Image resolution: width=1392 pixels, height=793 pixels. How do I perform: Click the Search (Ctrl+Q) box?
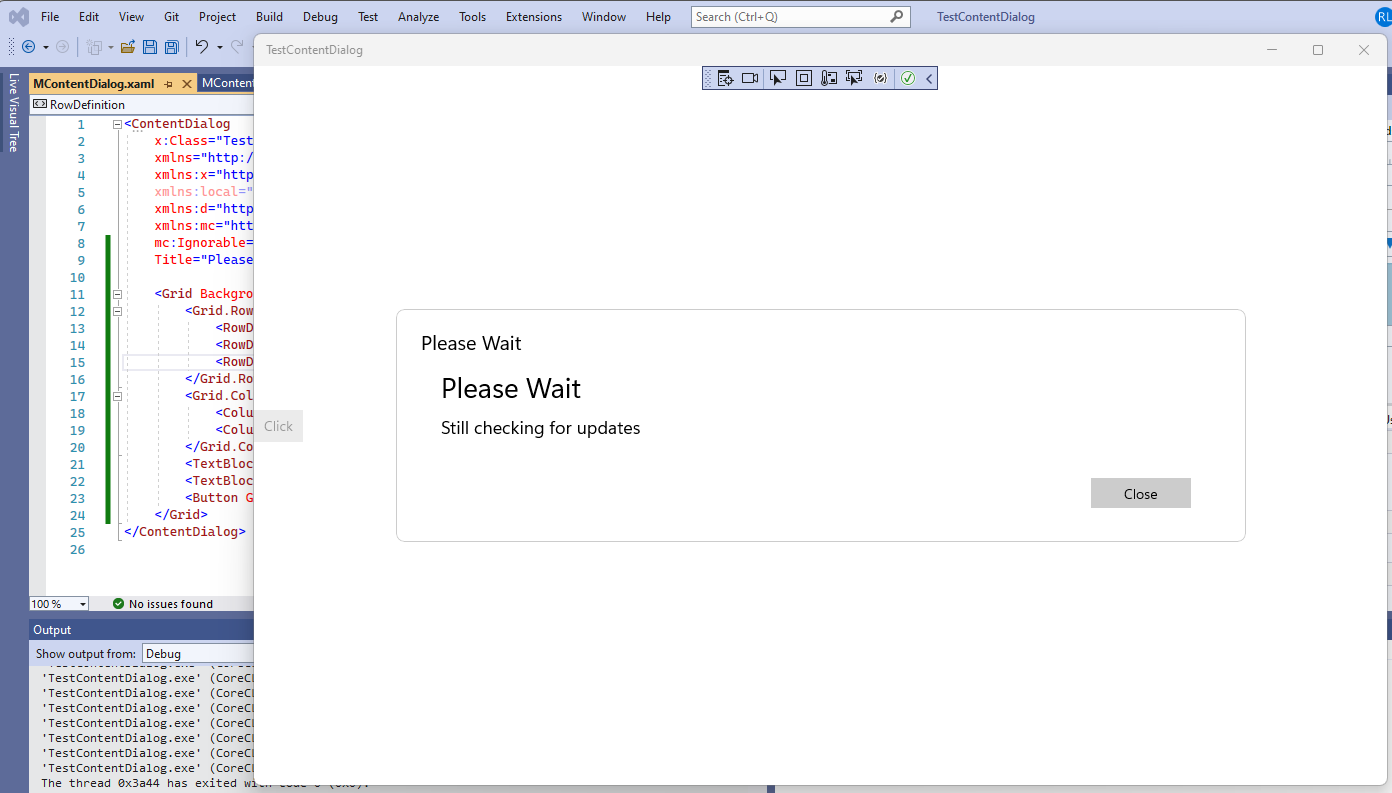pyautogui.click(x=799, y=17)
